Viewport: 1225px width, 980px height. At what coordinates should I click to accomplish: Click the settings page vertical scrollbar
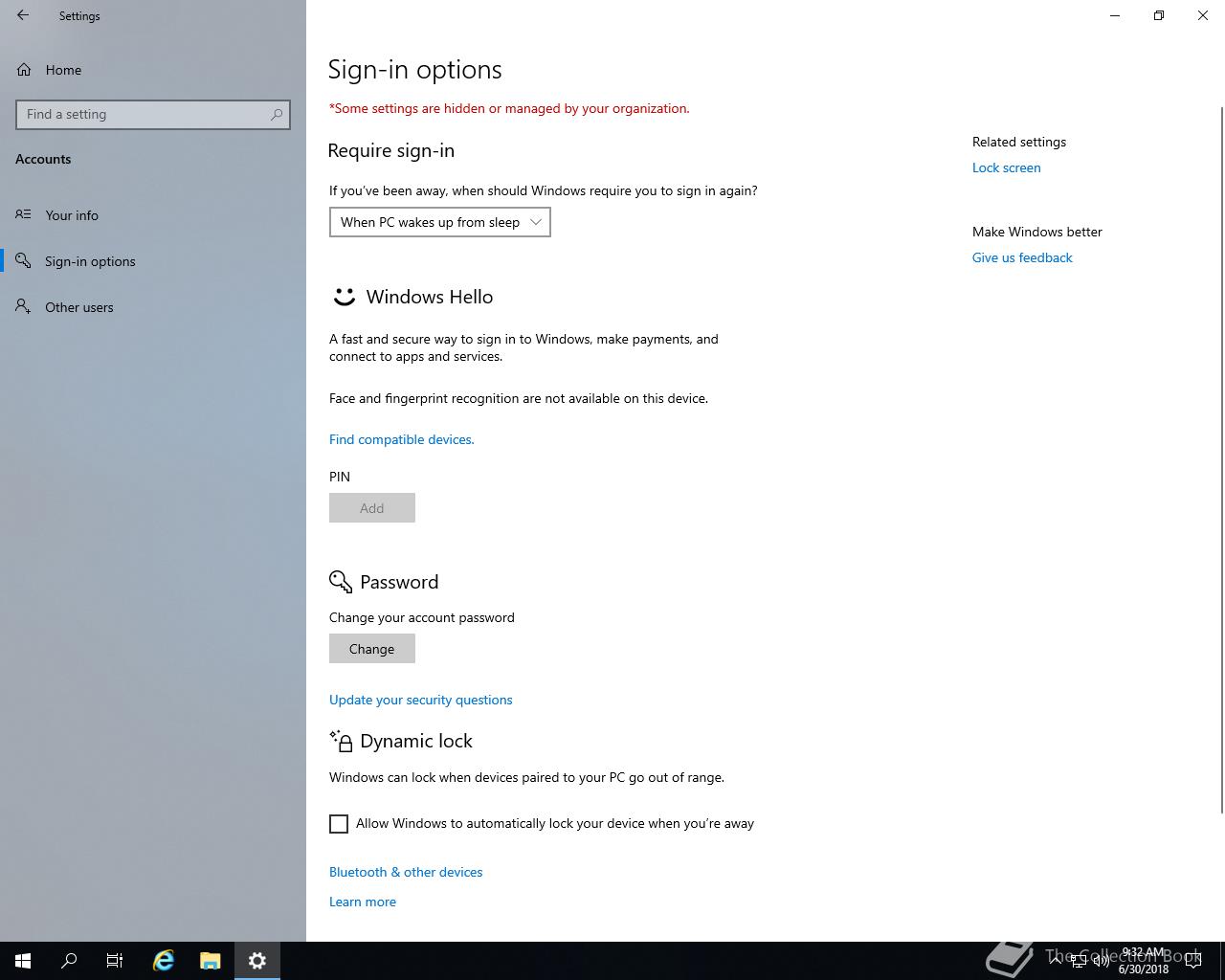click(1220, 459)
